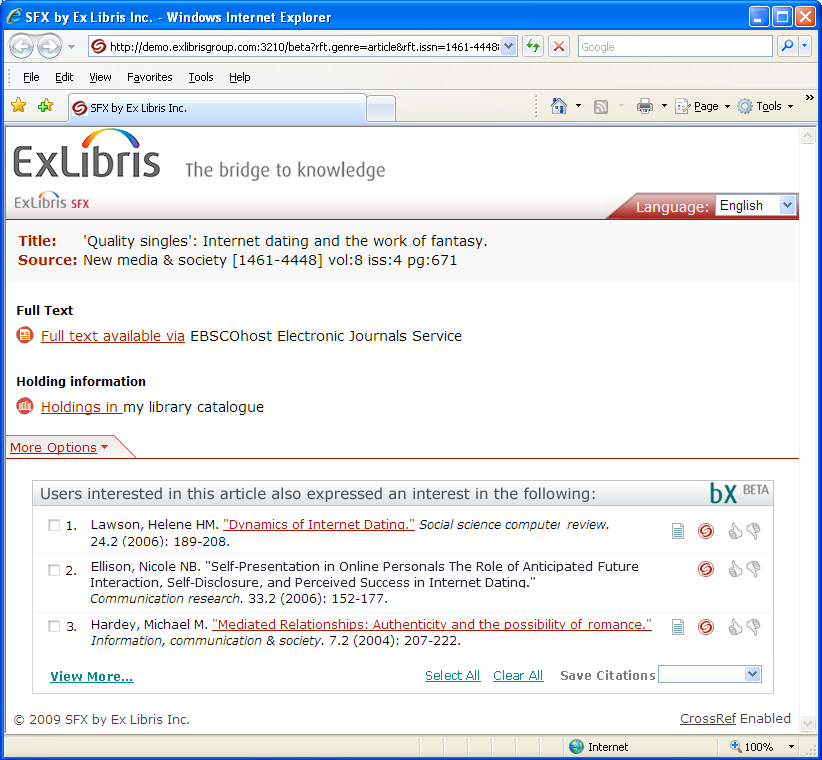Click Add to Favorites star-plus icon
Screen dimensions: 822x760
(x=46, y=106)
